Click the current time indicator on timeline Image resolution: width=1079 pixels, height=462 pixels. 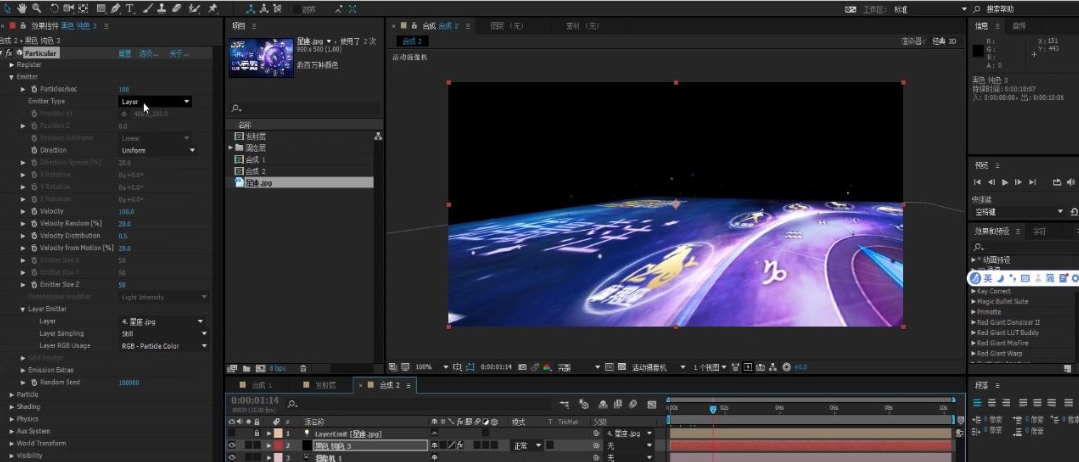click(713, 409)
